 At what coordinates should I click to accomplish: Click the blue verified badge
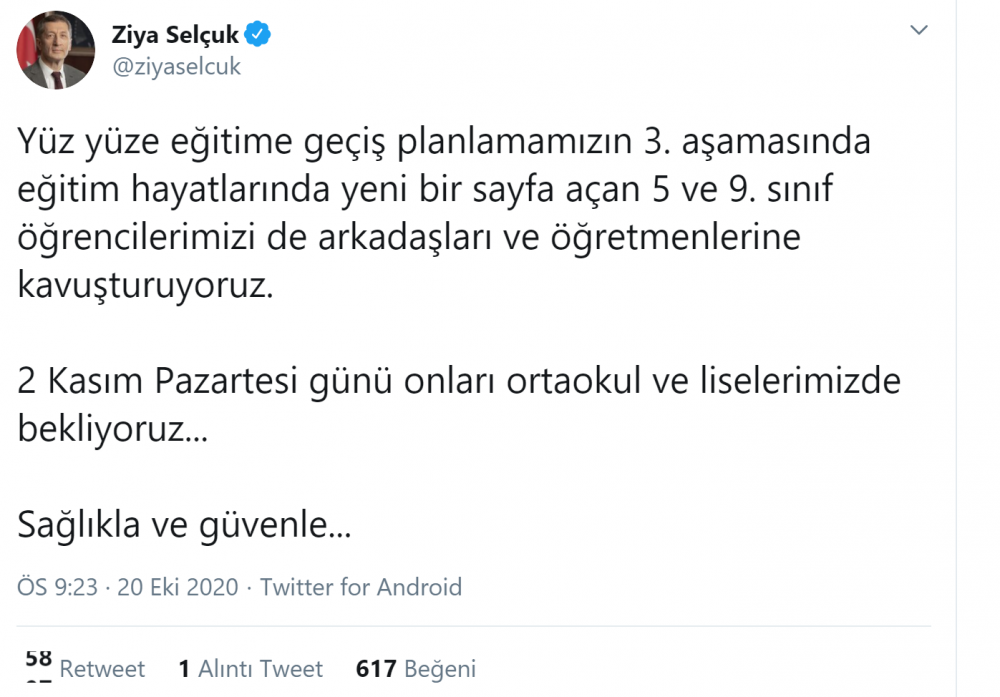pyautogui.click(x=259, y=35)
